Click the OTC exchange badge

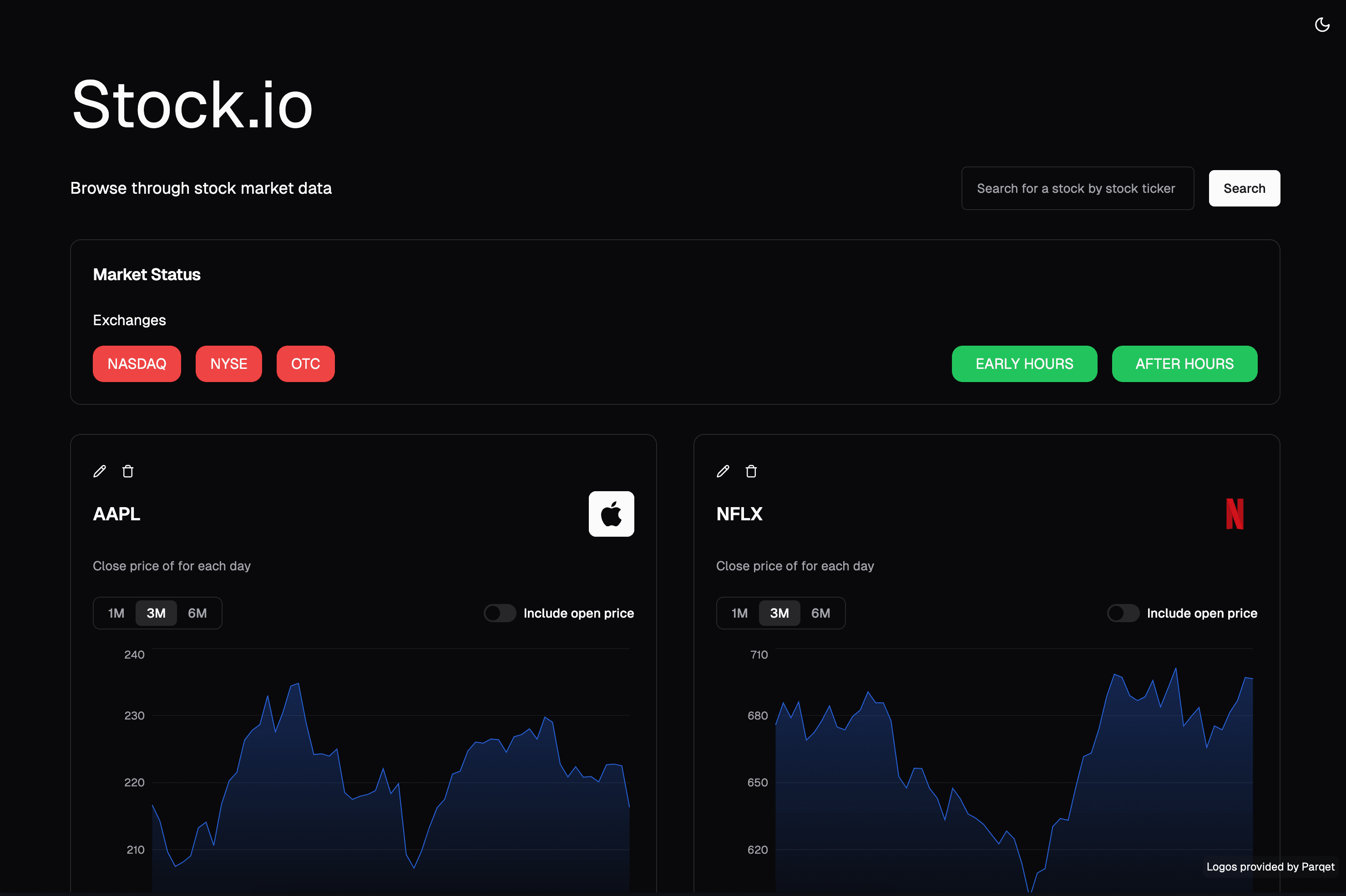click(x=305, y=364)
